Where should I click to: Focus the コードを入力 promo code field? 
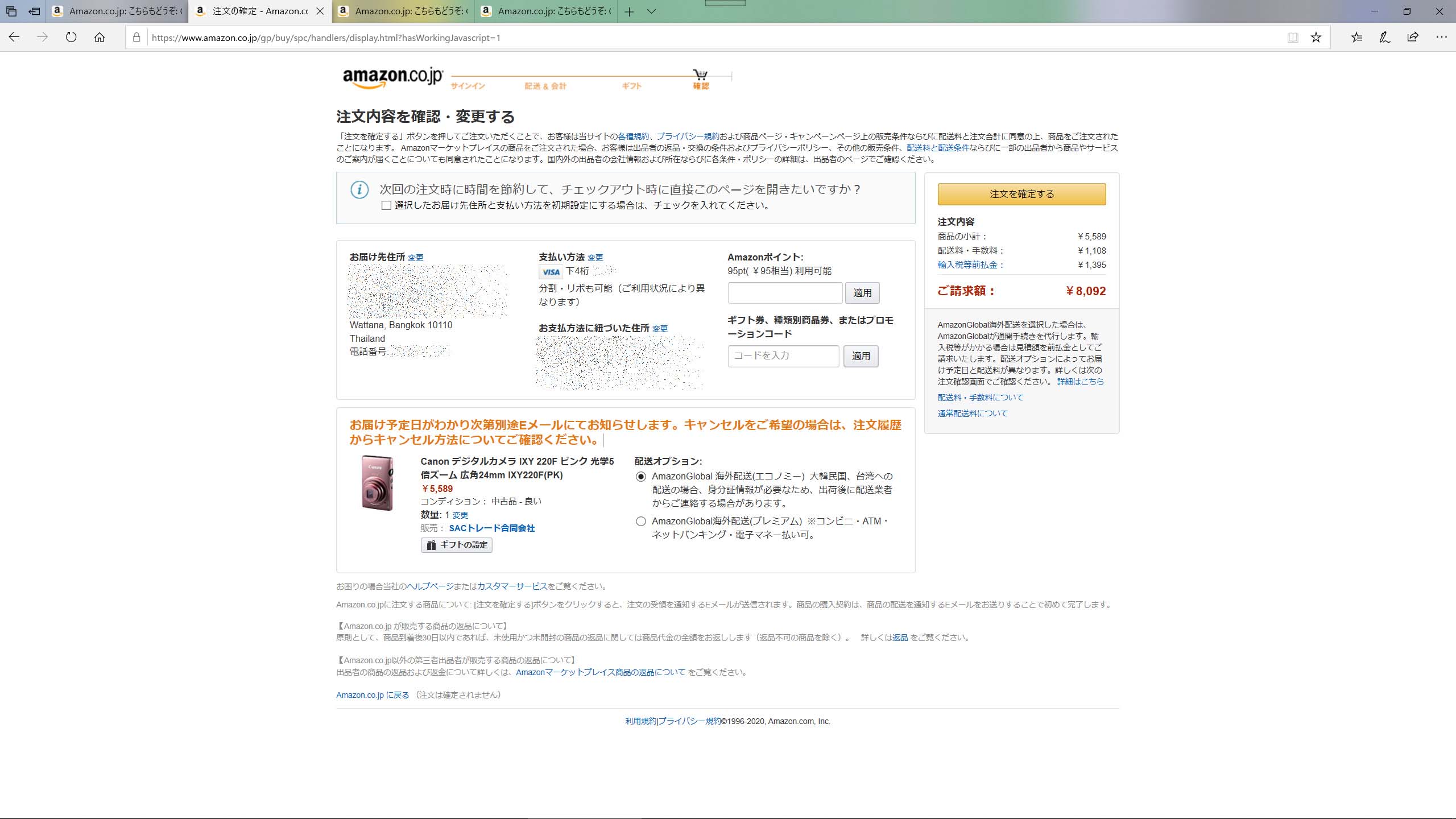pyautogui.click(x=783, y=355)
